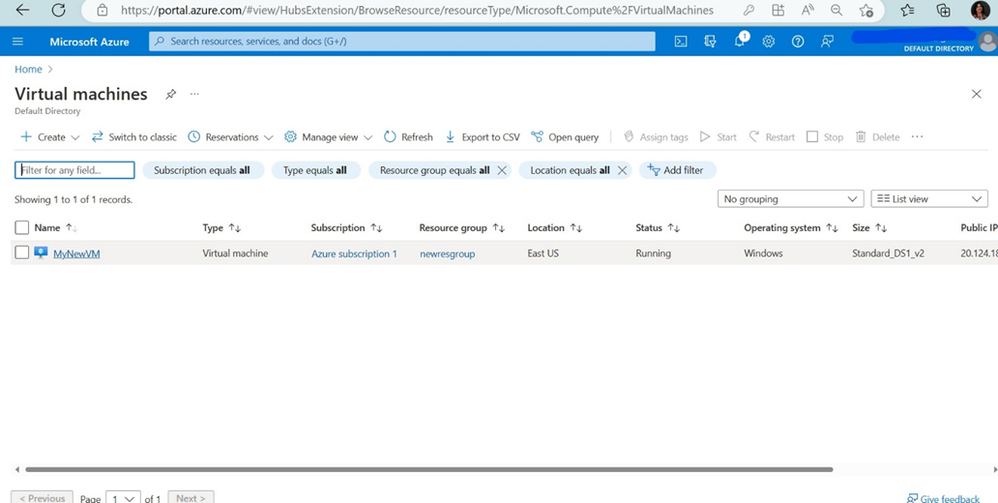Sort by the Name column

pos(55,227)
